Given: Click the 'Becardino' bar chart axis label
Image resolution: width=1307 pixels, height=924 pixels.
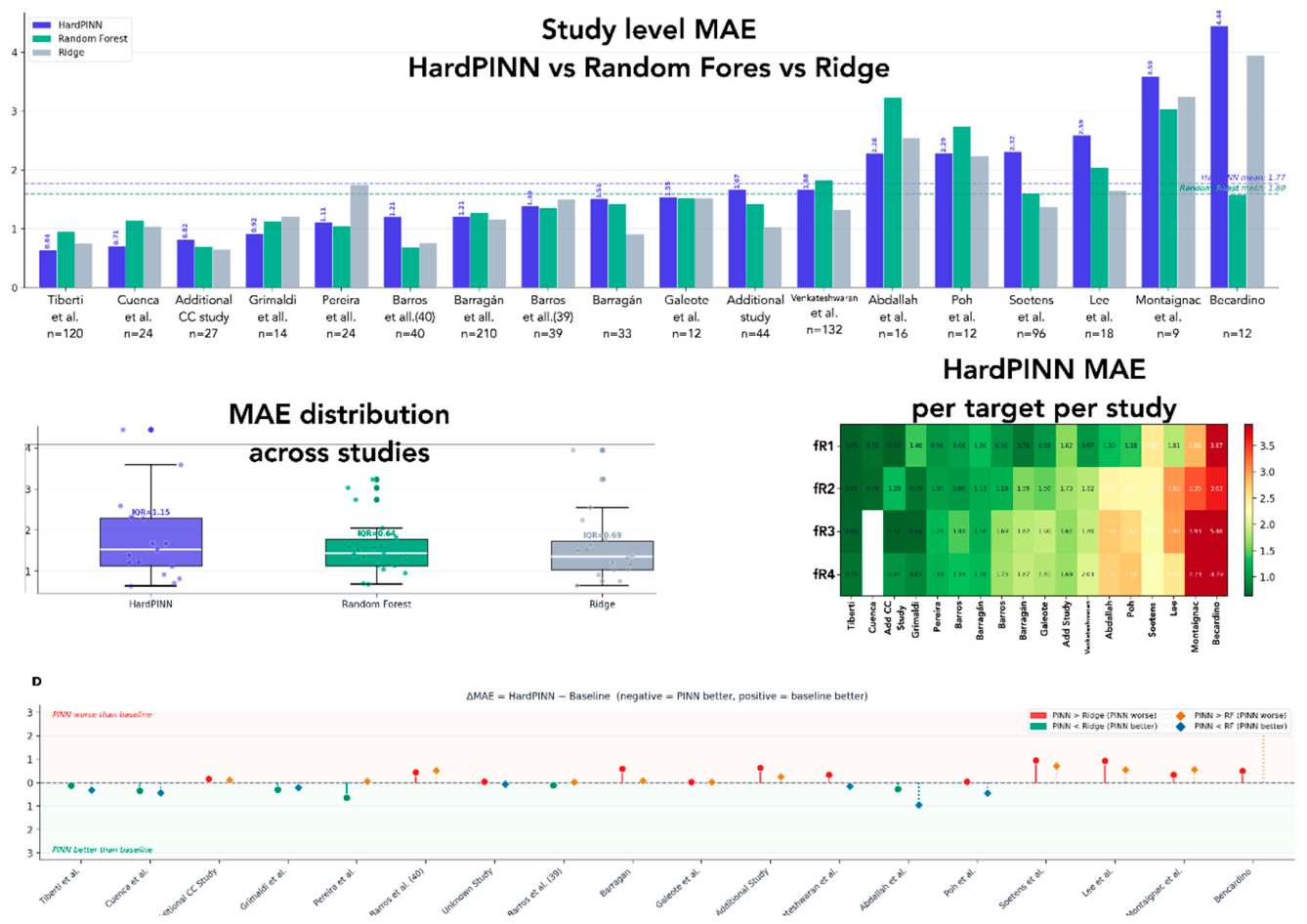Looking at the screenshot, I should (1238, 300).
